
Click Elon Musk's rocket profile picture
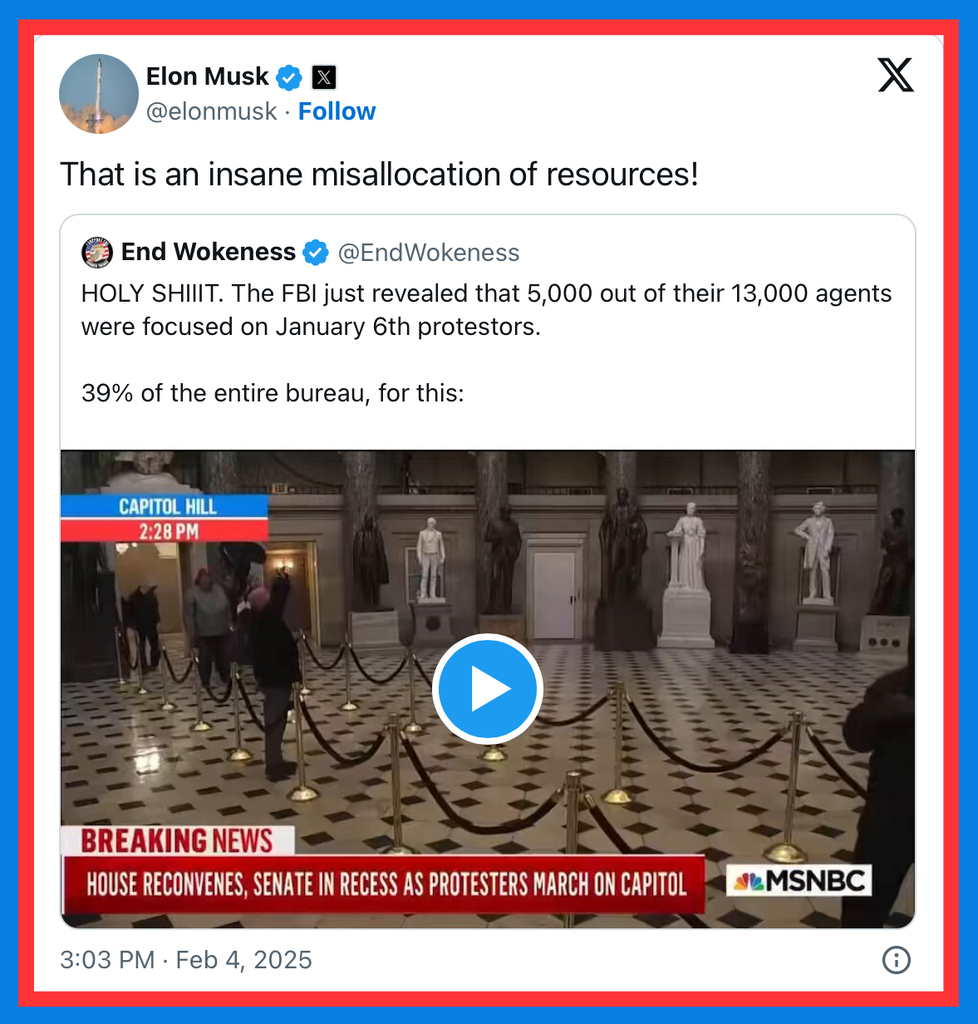(x=99, y=94)
